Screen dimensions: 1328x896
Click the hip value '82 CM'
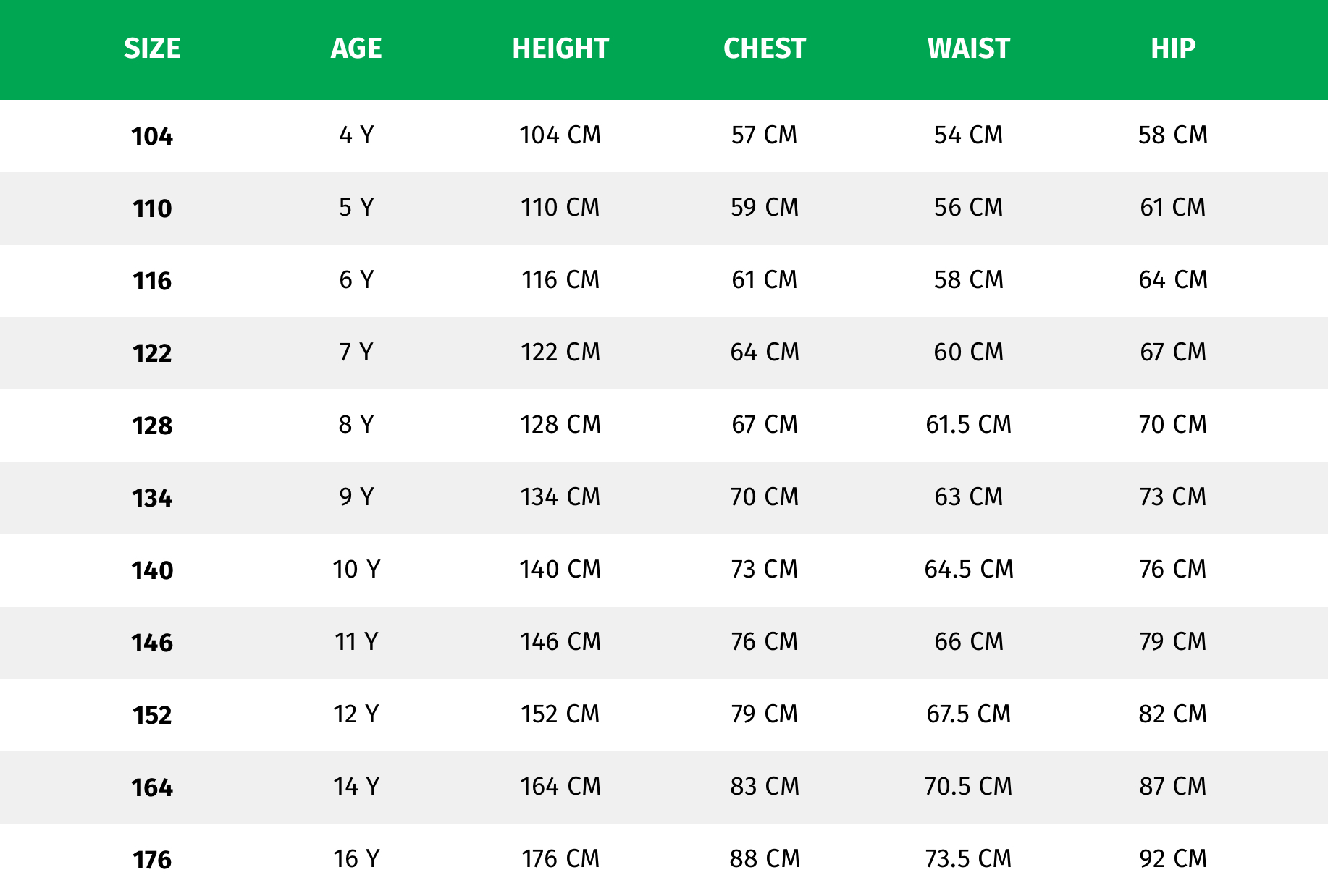click(1173, 714)
